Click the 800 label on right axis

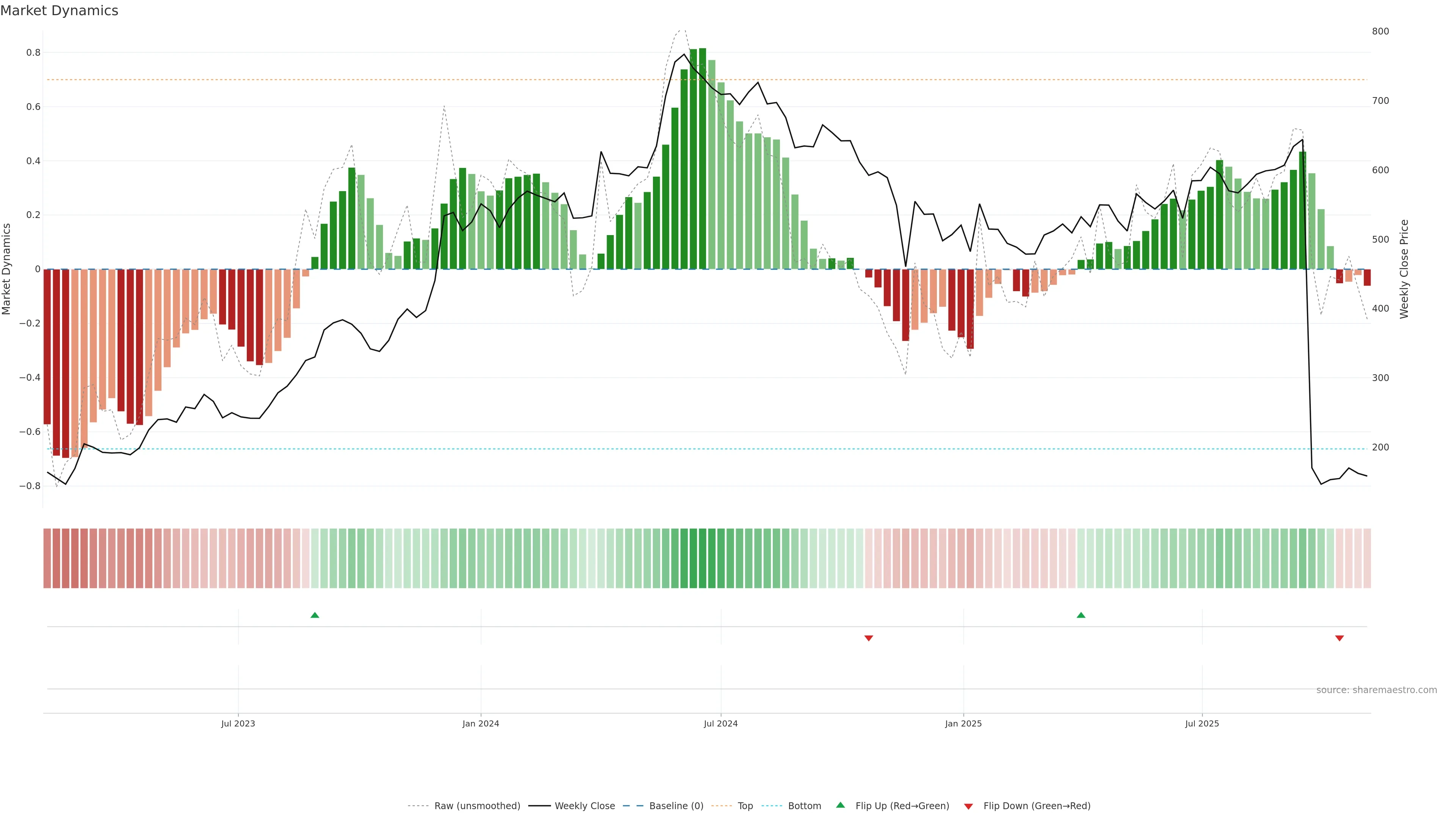(x=1380, y=31)
